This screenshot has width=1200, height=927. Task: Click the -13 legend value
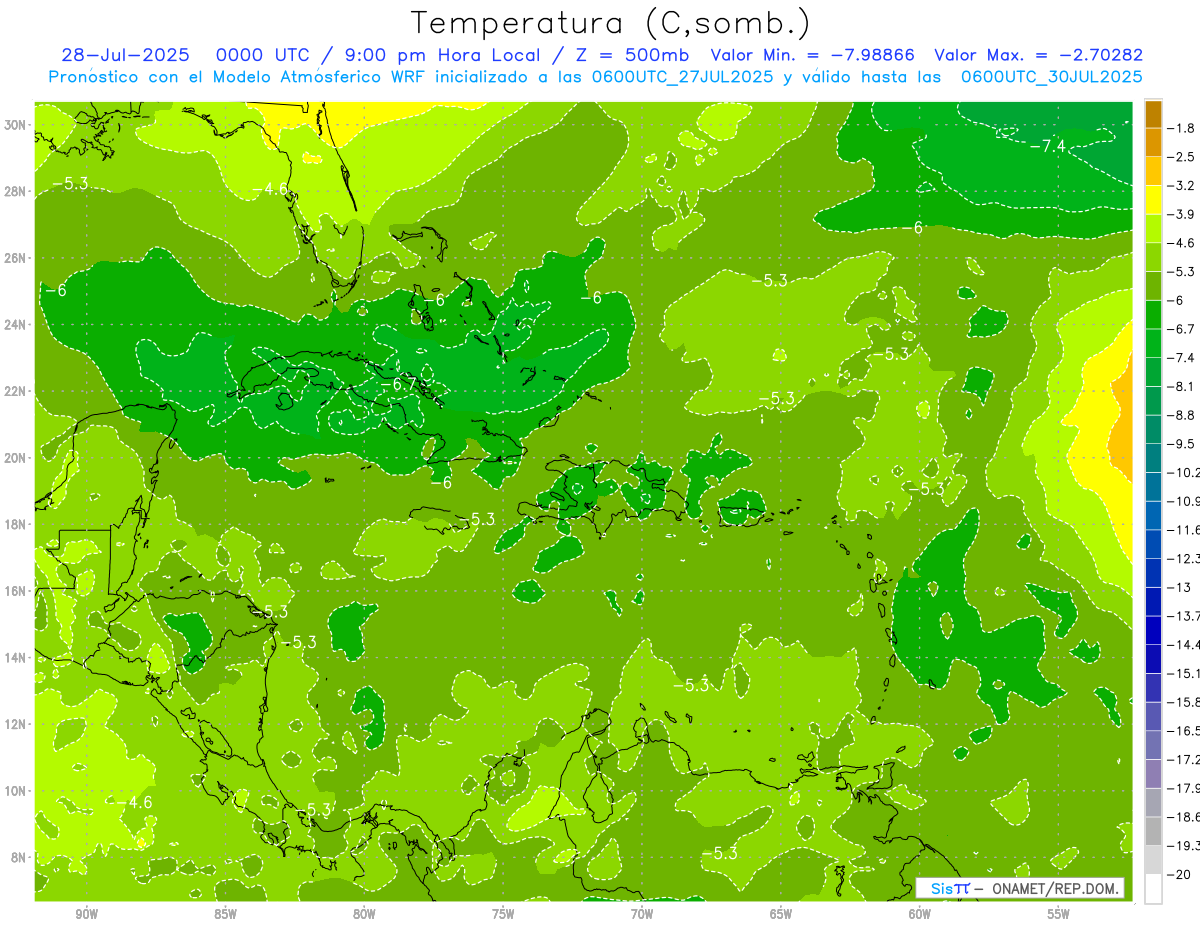point(1179,587)
